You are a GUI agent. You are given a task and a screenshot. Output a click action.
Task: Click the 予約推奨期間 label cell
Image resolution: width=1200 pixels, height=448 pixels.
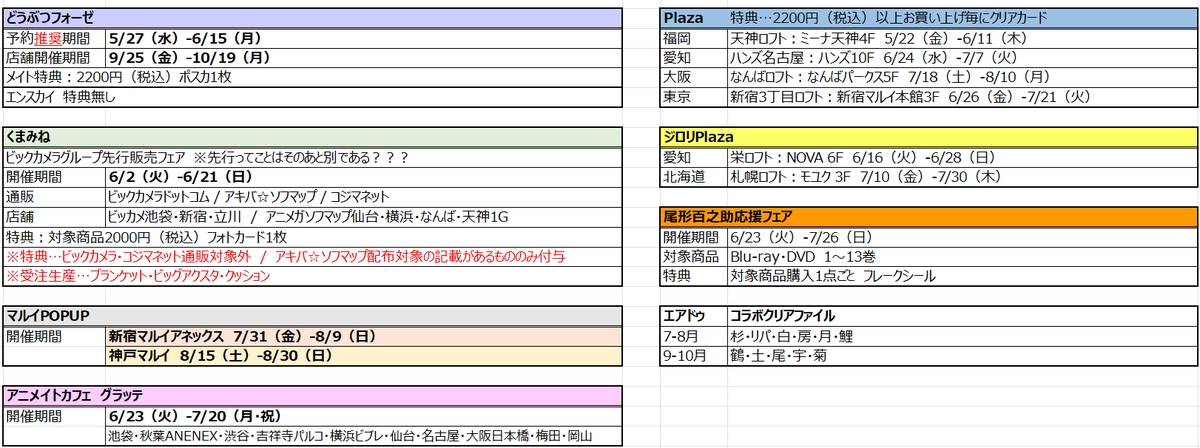tap(54, 38)
